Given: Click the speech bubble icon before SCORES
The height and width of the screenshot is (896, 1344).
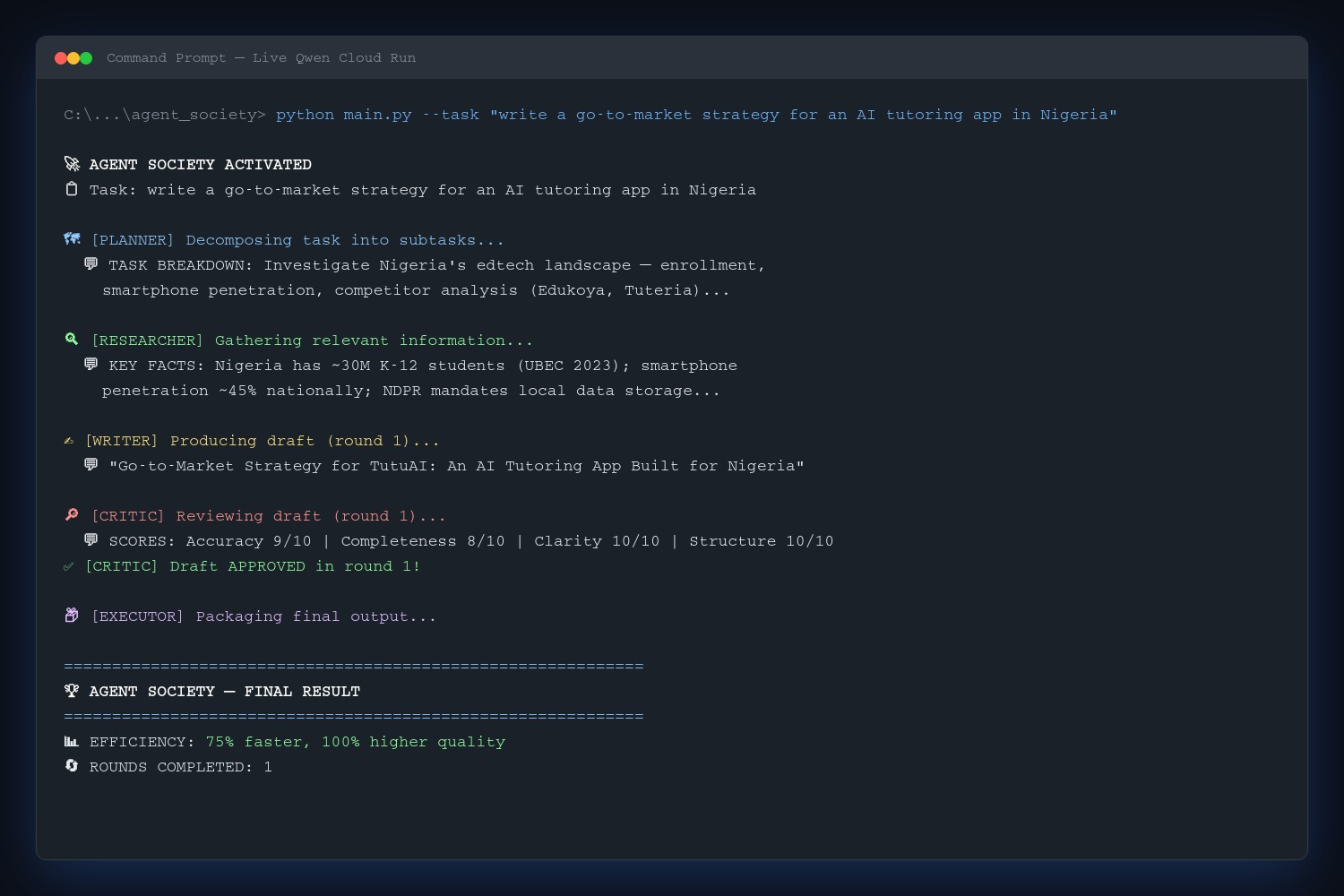Looking at the screenshot, I should click(x=90, y=540).
